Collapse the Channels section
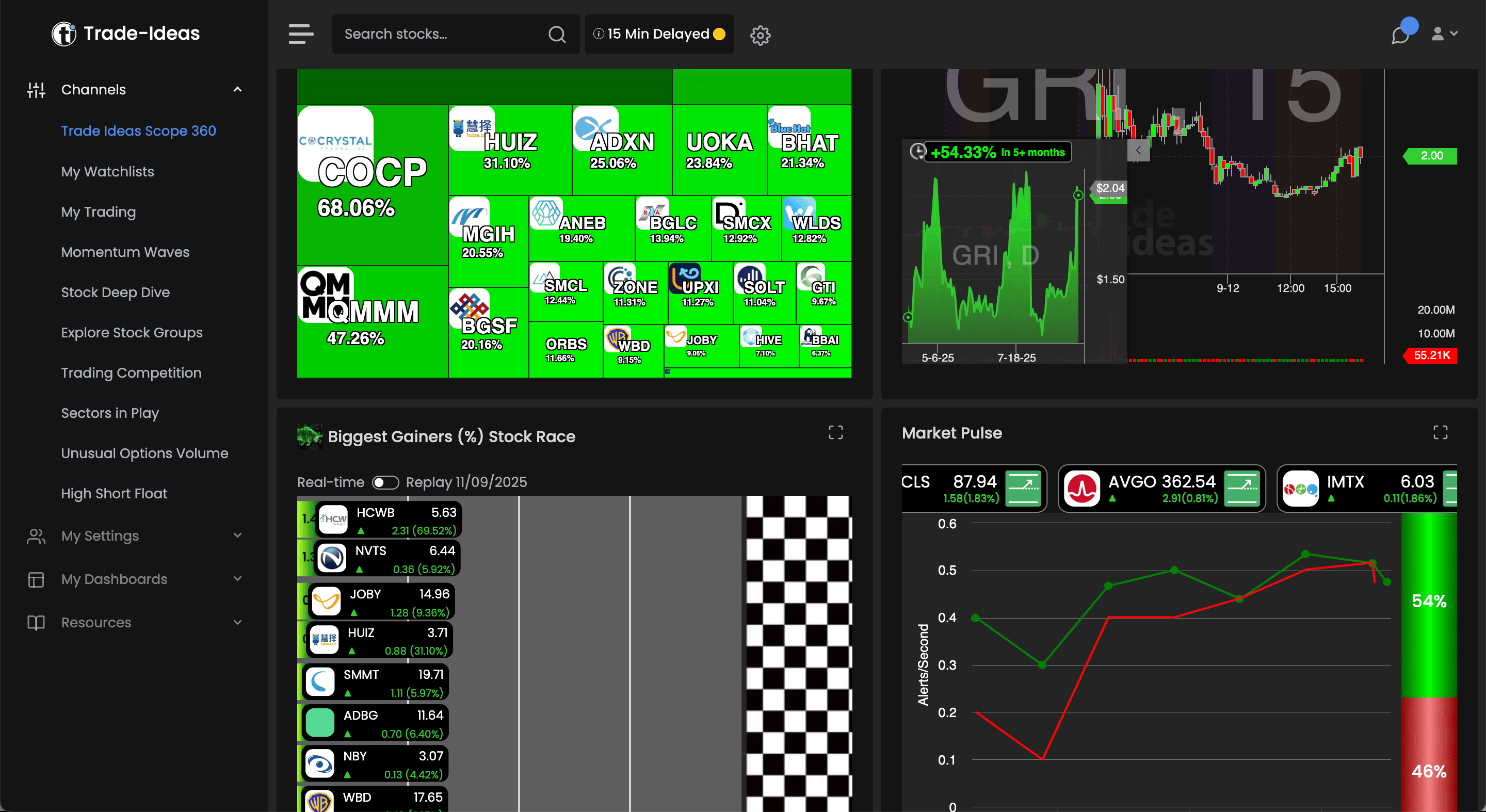 pyautogui.click(x=237, y=89)
